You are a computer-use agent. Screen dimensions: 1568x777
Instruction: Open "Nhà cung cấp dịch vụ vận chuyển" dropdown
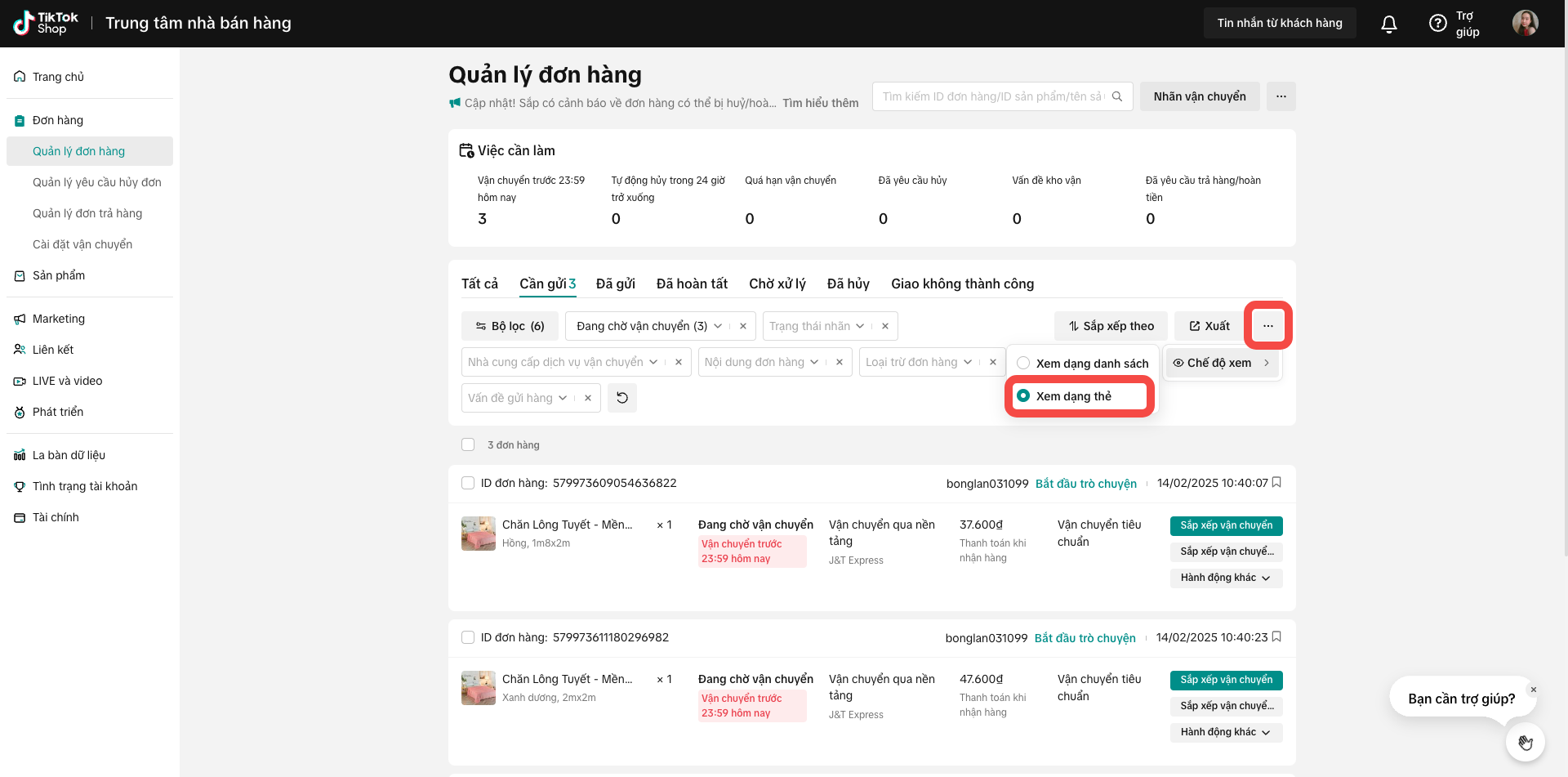pos(562,362)
